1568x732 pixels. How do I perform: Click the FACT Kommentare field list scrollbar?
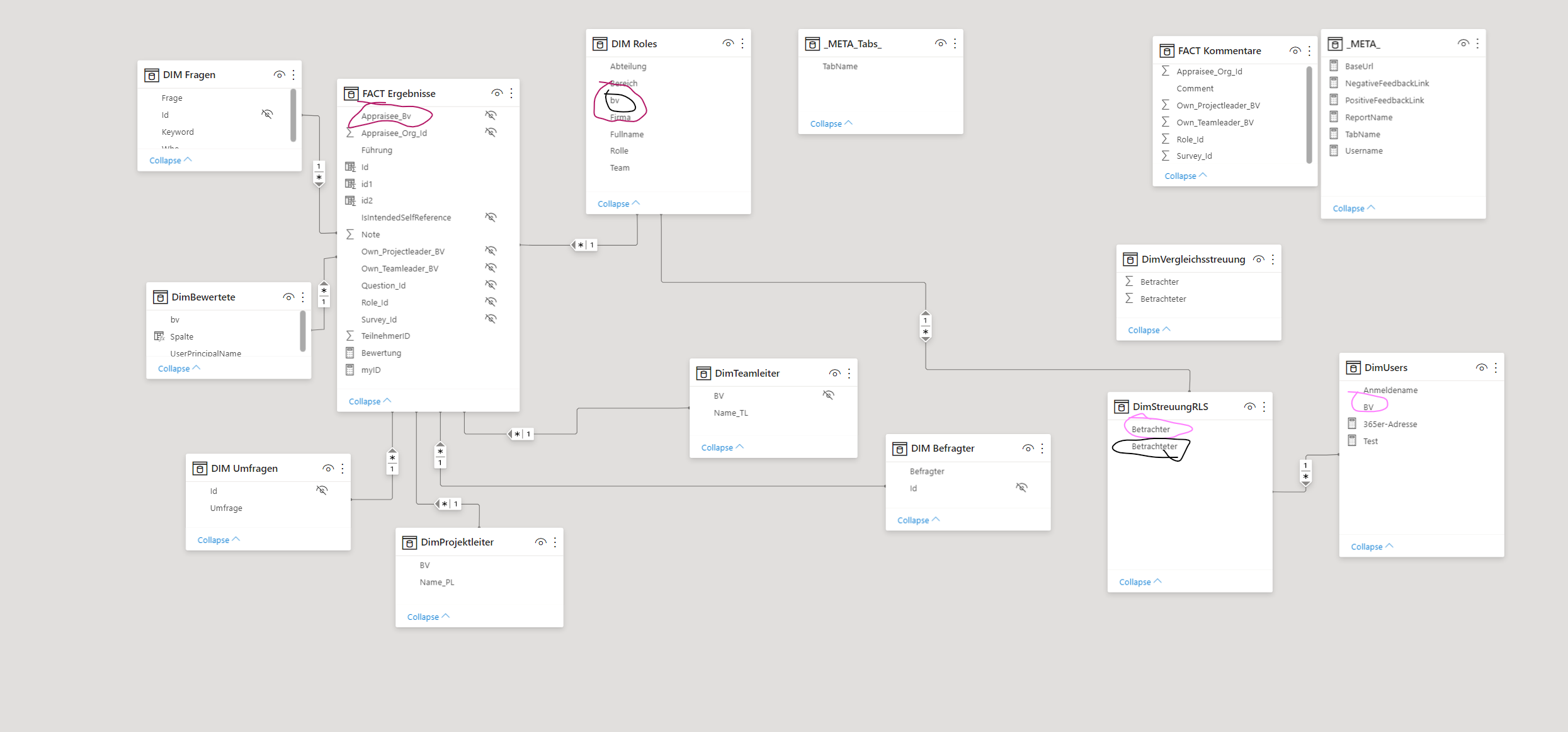(x=1309, y=115)
